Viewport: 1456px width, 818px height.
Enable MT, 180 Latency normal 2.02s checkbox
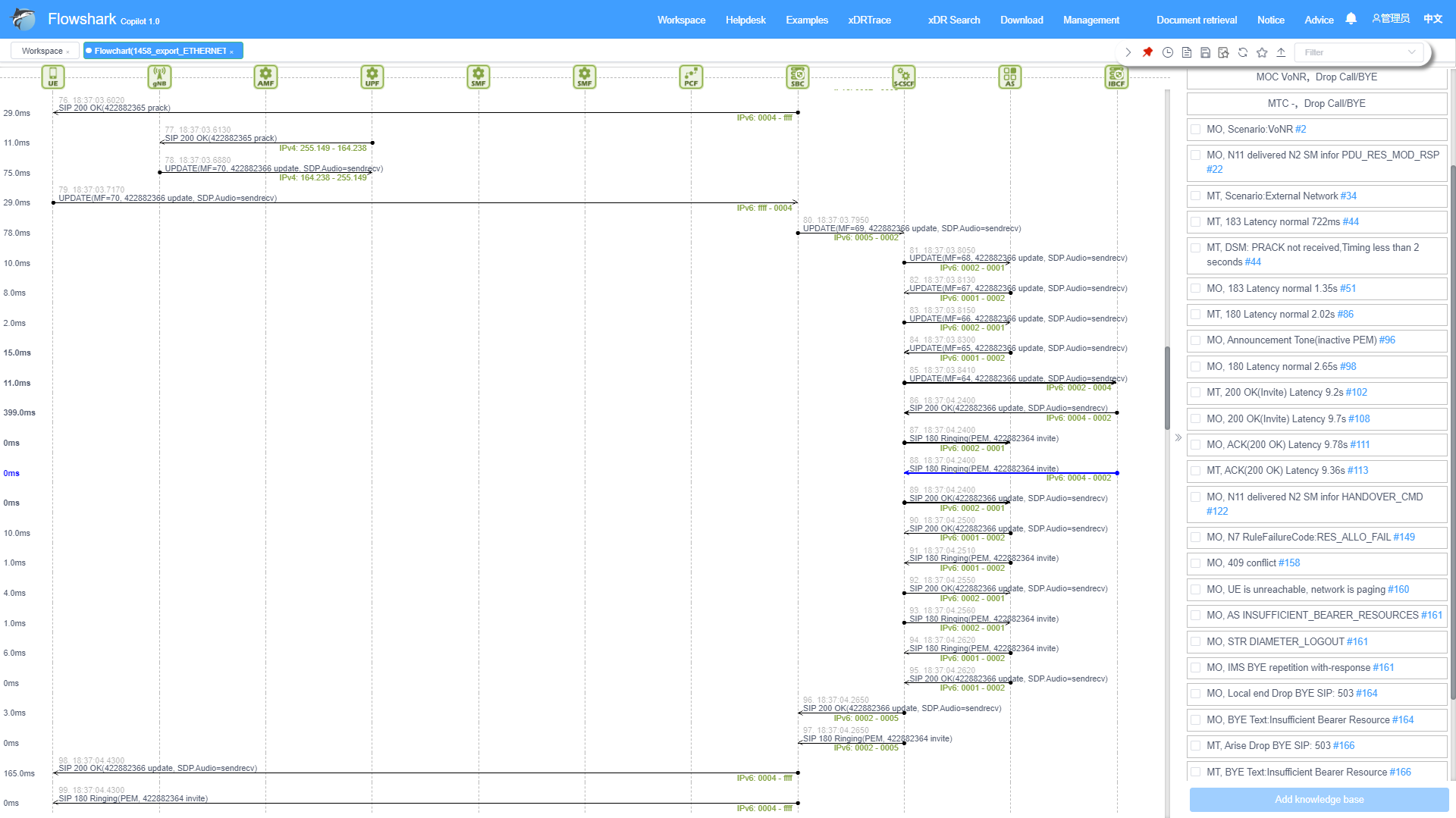tap(1196, 315)
